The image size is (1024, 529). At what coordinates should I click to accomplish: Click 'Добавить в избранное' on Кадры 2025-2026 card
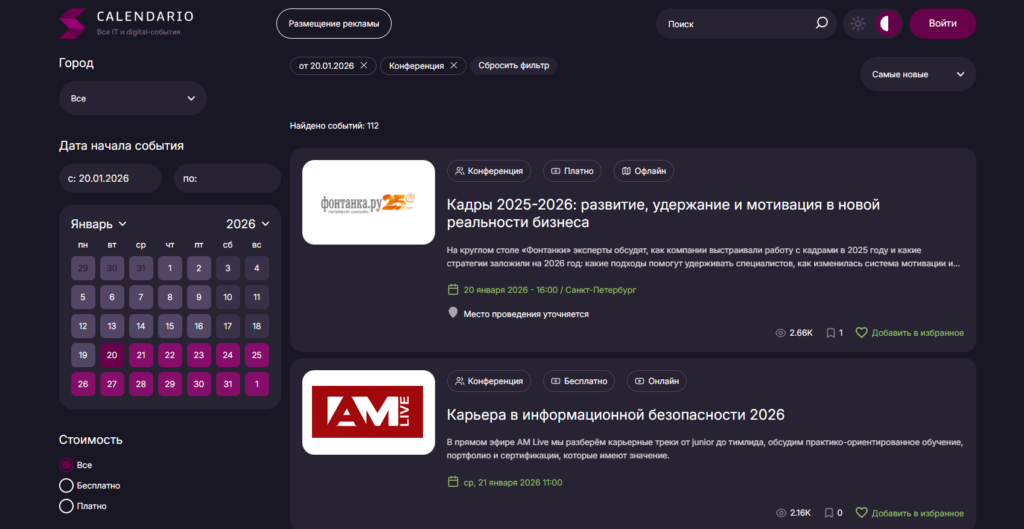918,333
